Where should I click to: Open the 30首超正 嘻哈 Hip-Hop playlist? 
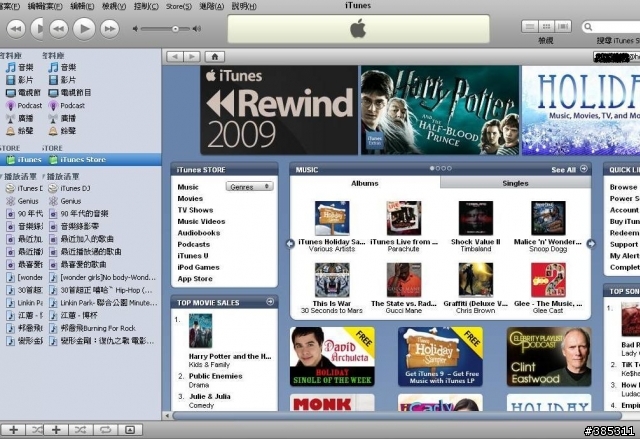[x=101, y=290]
